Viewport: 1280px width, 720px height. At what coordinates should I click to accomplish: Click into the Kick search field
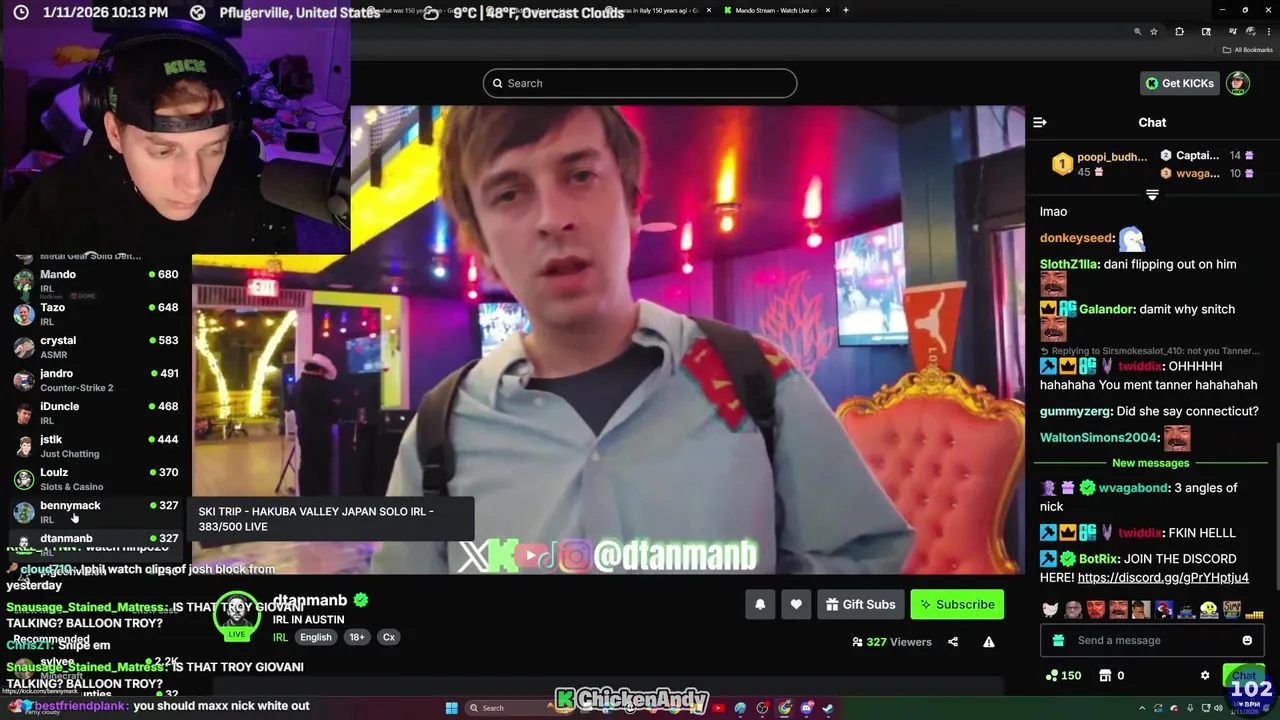tap(640, 83)
